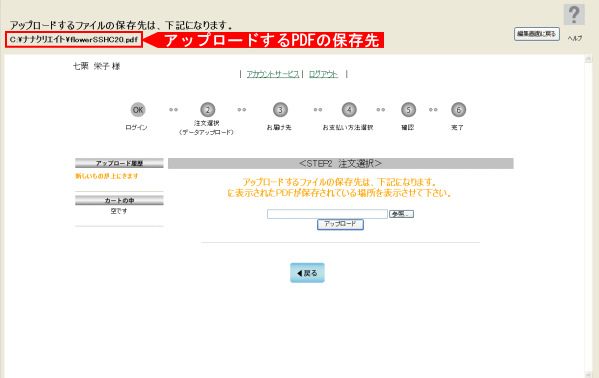Click the flowerSSHC20.pdf file path text
599x378 pixels.
pyautogui.click(x=74, y=40)
